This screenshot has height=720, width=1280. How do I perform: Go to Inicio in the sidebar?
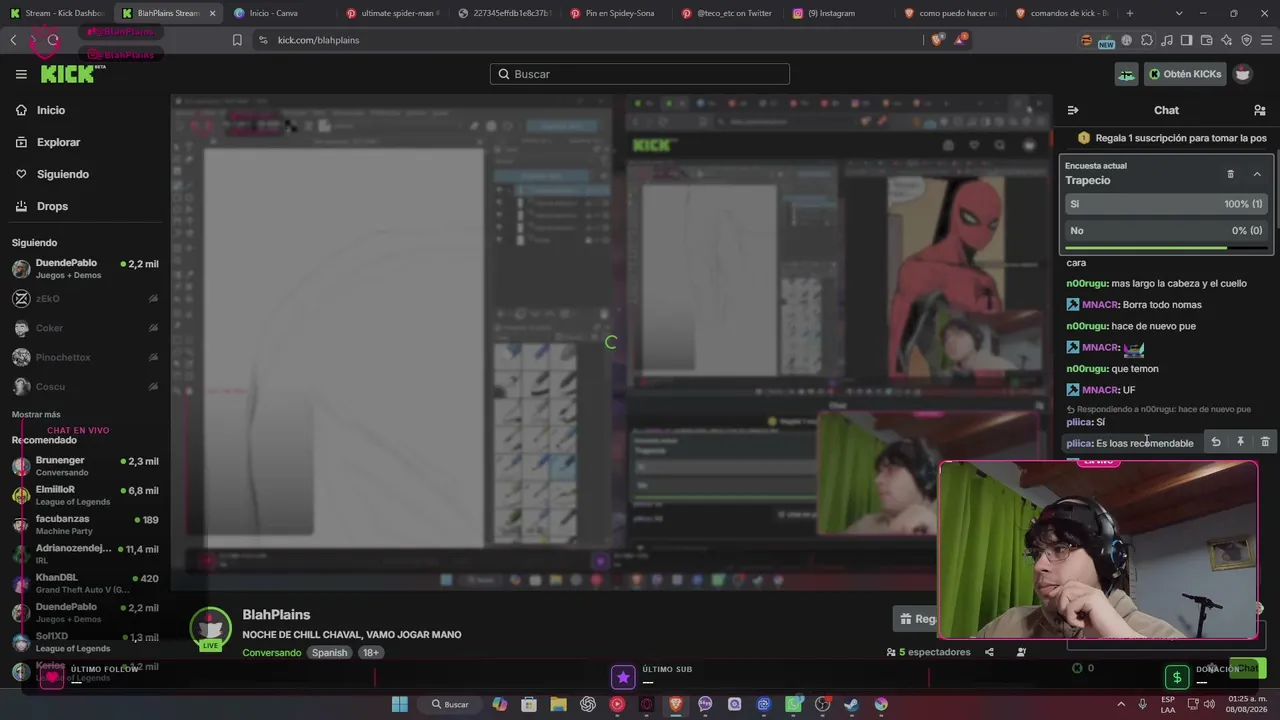coord(50,110)
